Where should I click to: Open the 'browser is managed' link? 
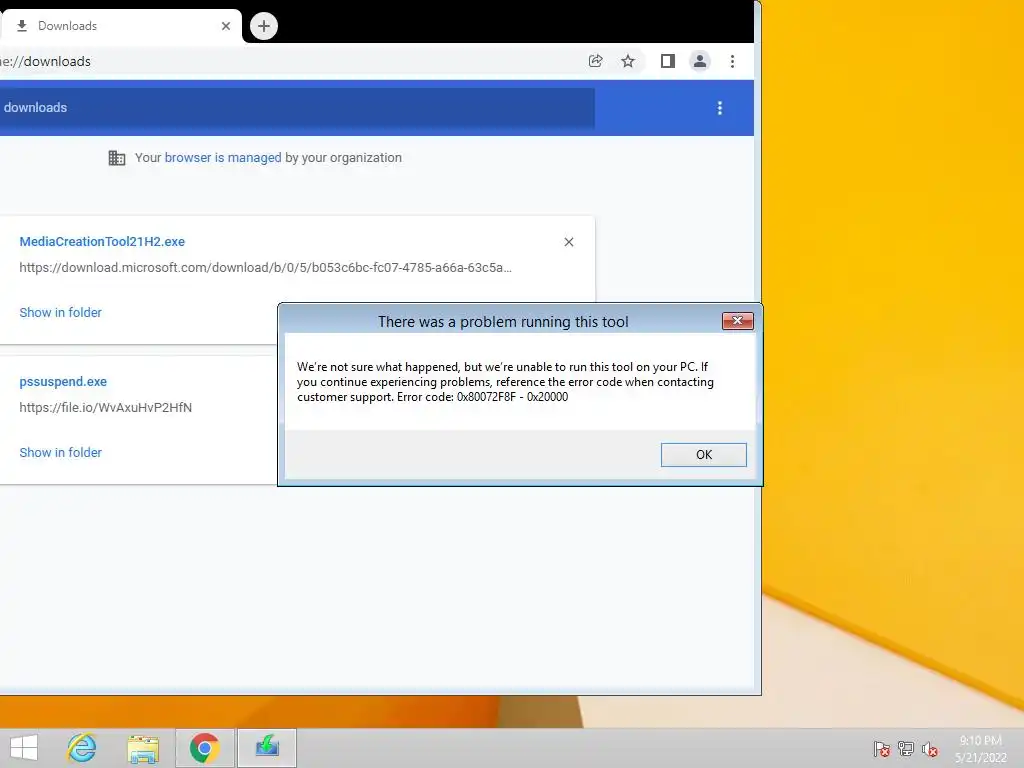tap(223, 157)
